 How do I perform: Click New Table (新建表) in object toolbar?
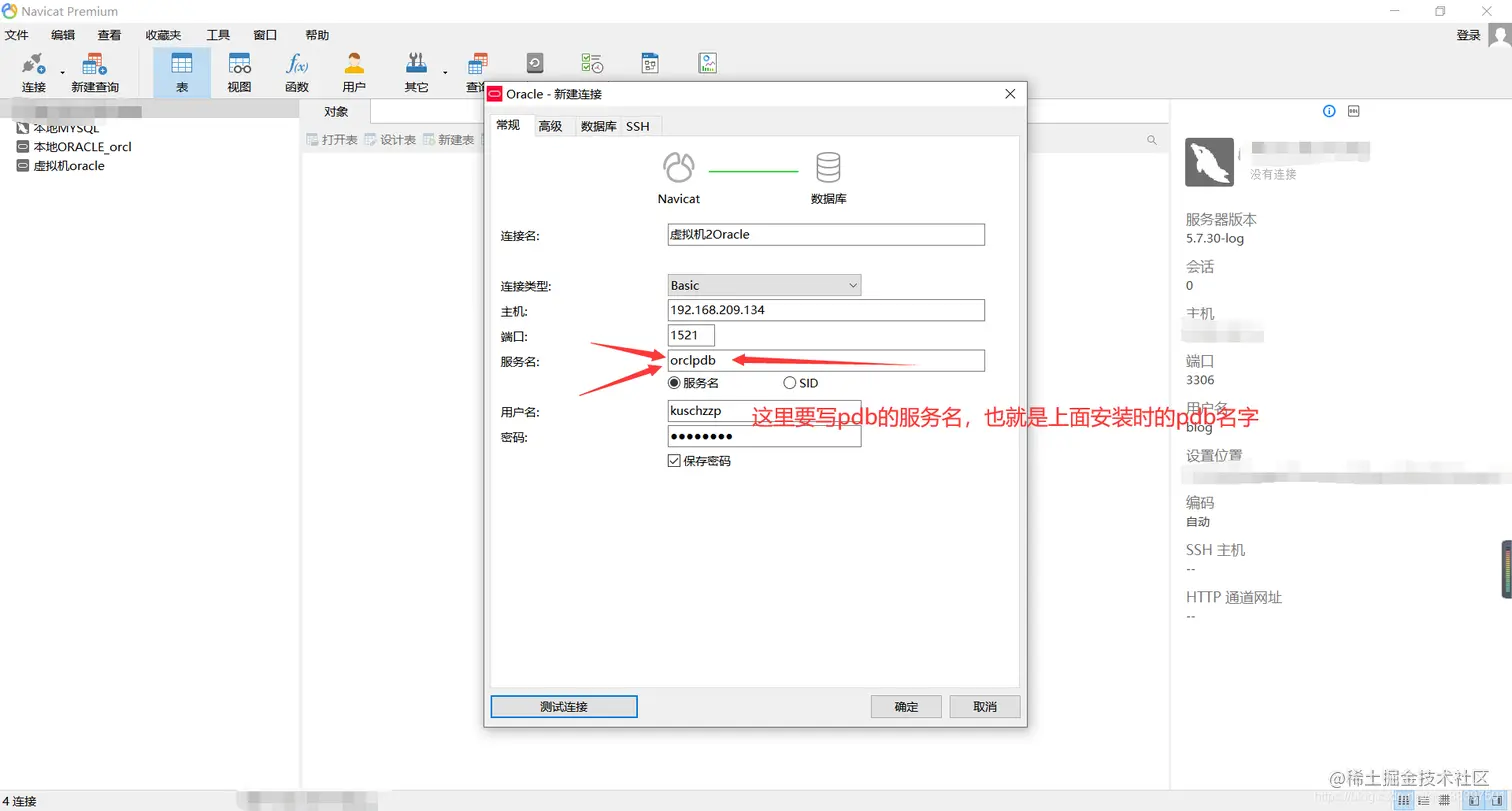click(x=448, y=140)
